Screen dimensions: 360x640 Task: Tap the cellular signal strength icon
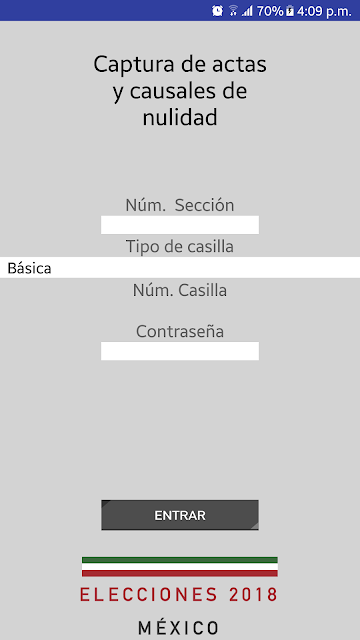(247, 11)
